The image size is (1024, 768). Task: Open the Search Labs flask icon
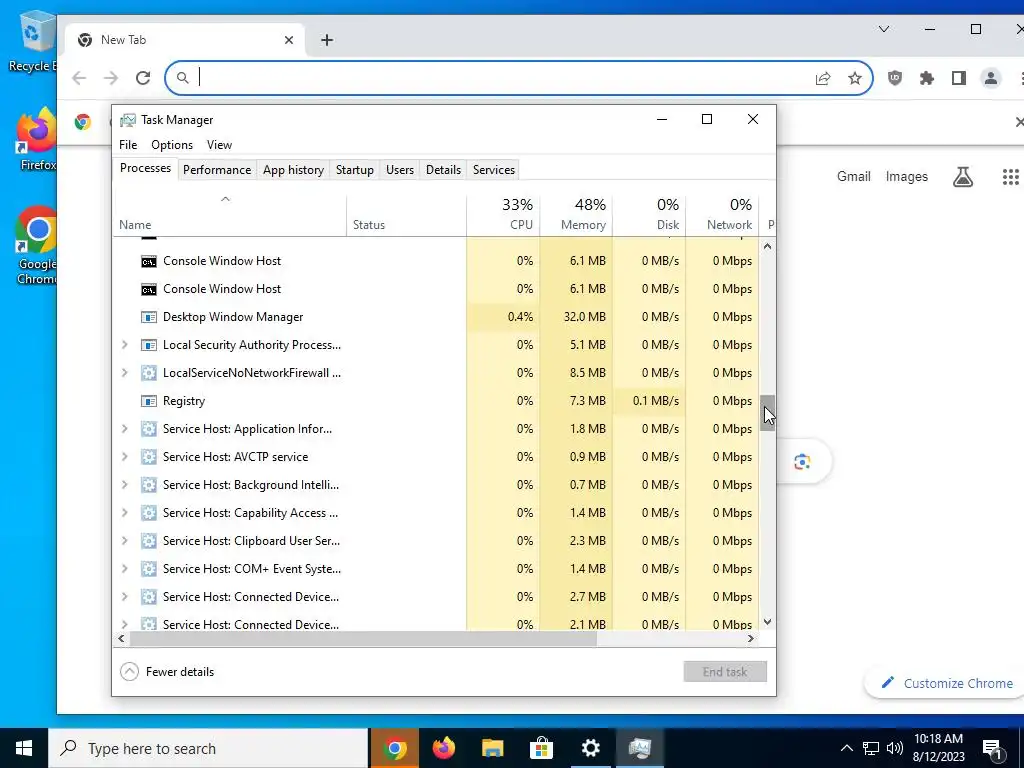pos(963,176)
